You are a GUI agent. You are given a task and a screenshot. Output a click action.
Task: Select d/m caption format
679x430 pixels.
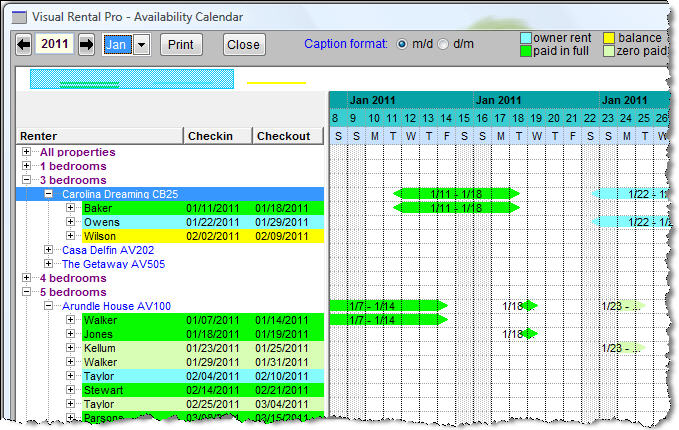tap(443, 44)
